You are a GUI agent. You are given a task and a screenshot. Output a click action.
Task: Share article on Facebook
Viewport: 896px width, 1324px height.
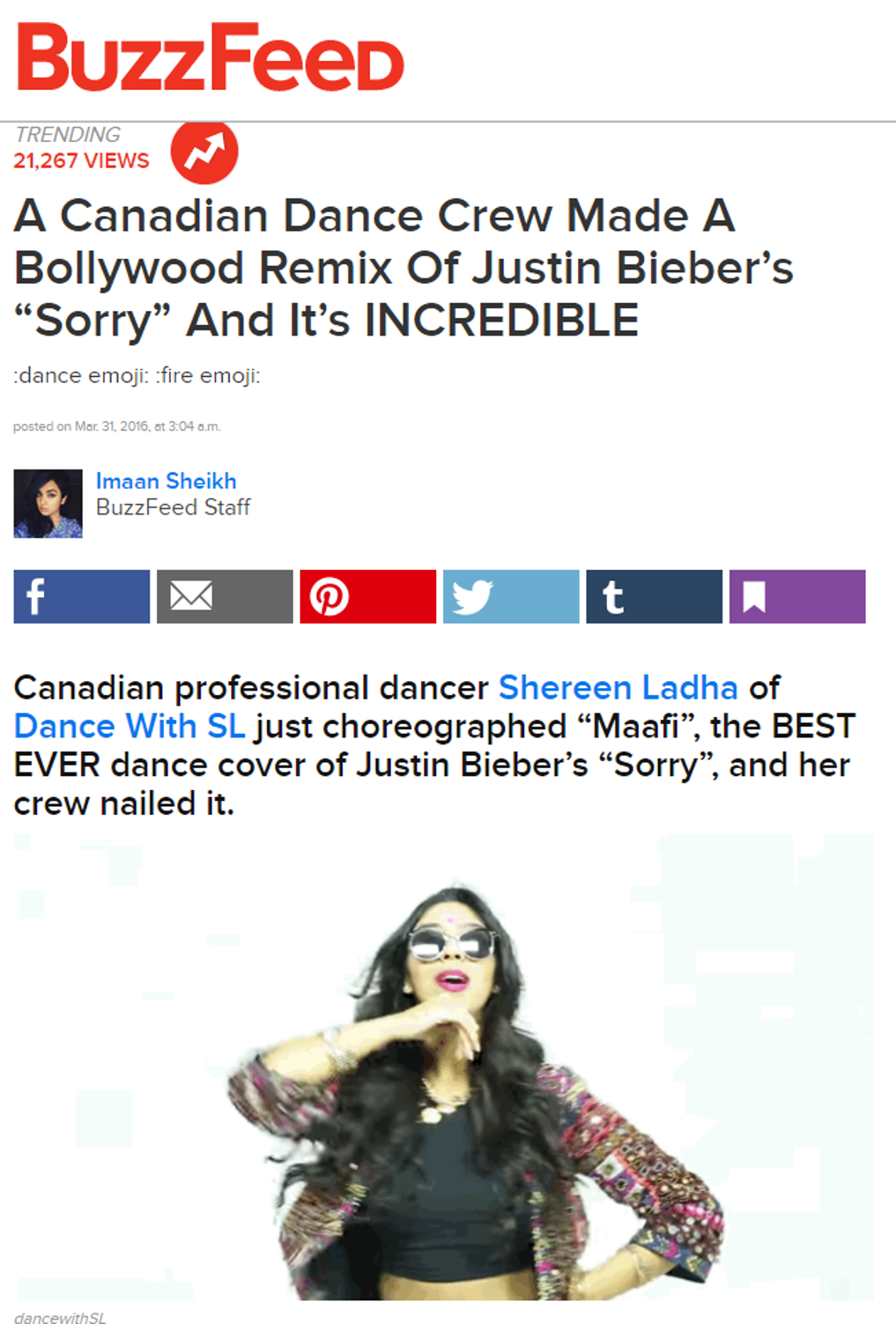click(82, 596)
